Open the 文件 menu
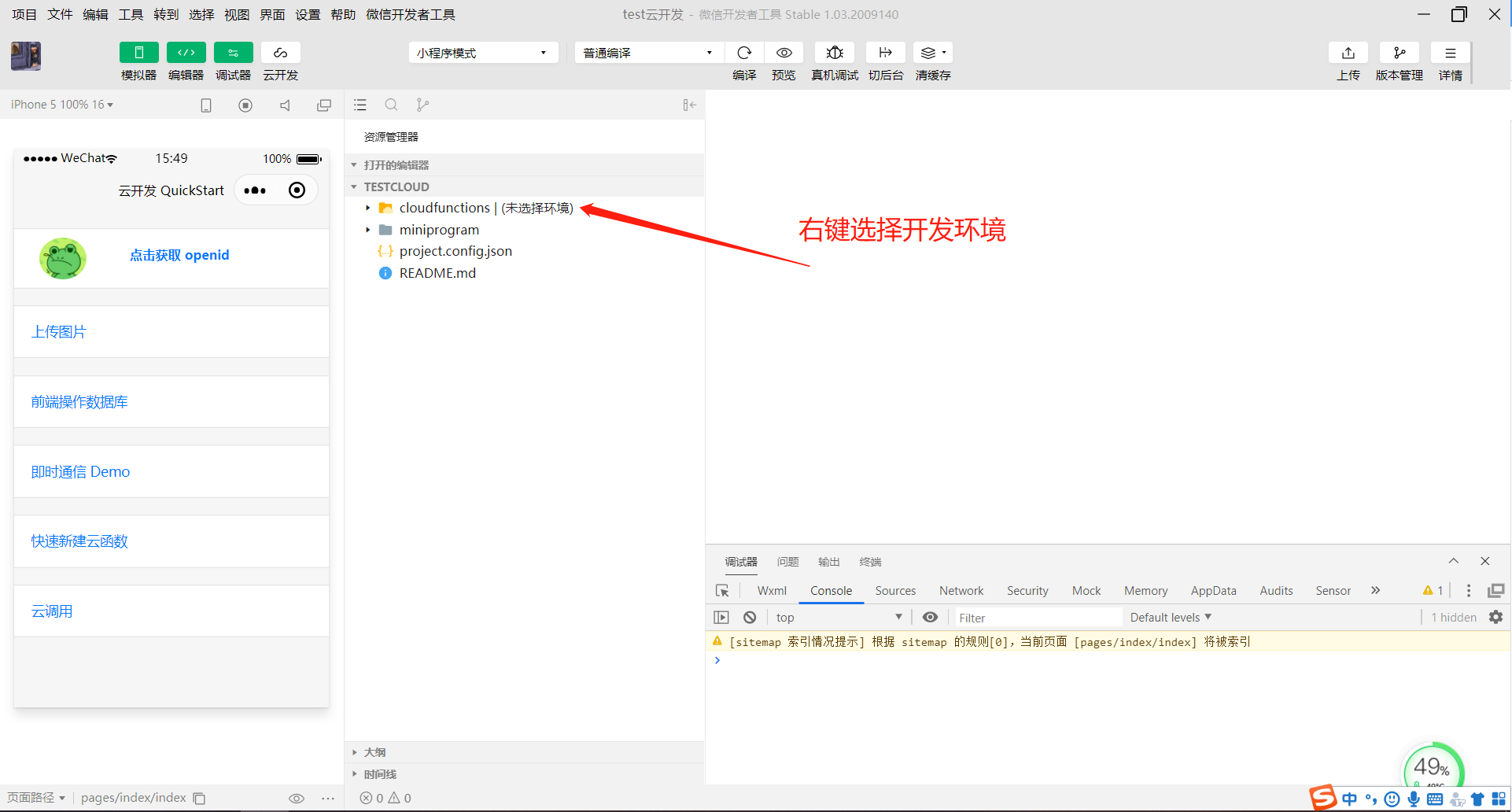This screenshot has height=812, width=1512. (60, 14)
